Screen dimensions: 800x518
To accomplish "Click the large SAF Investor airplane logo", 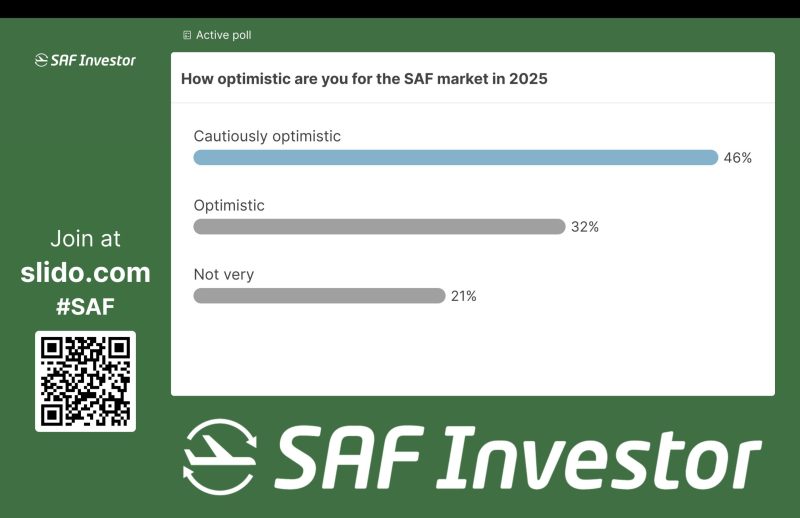I will [x=220, y=456].
